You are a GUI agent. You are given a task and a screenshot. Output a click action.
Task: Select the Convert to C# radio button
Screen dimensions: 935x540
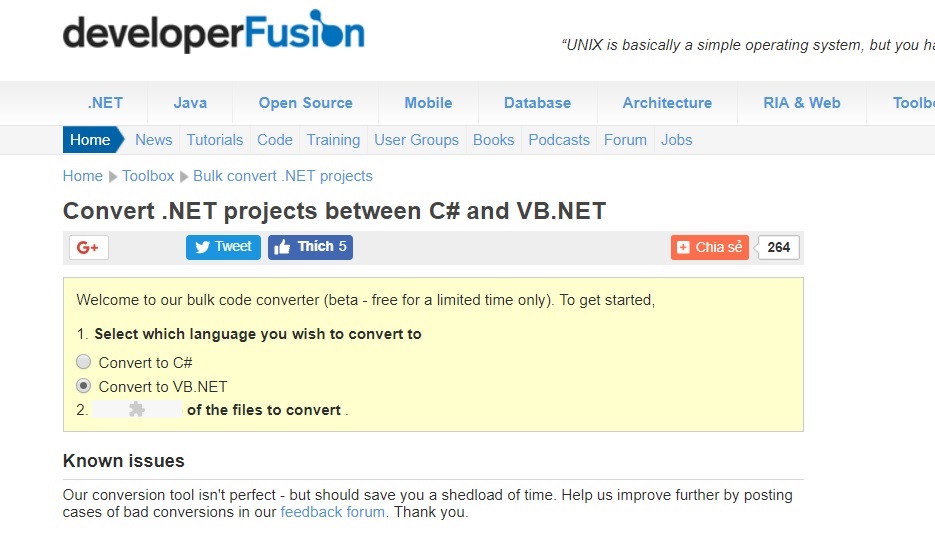click(84, 362)
